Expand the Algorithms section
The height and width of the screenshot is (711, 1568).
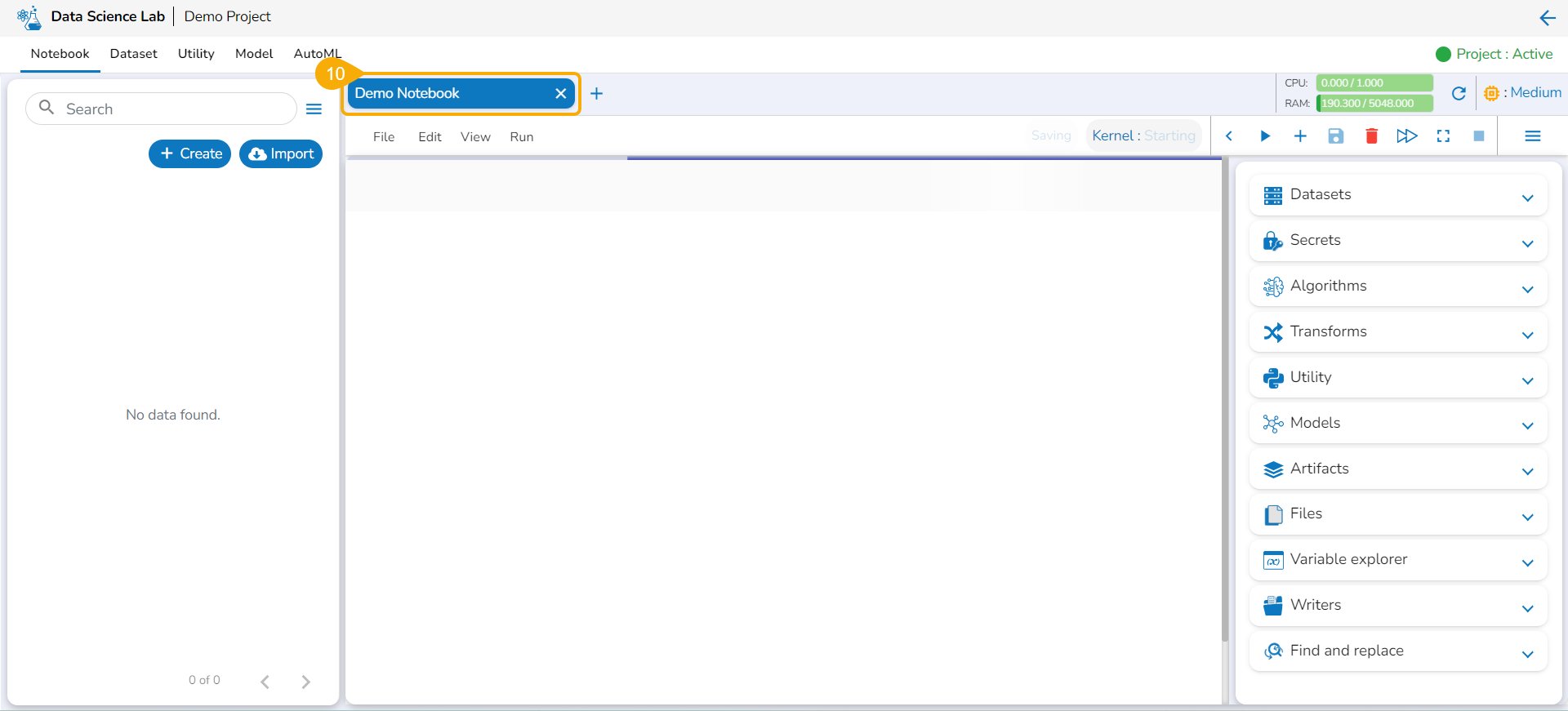click(x=1528, y=290)
